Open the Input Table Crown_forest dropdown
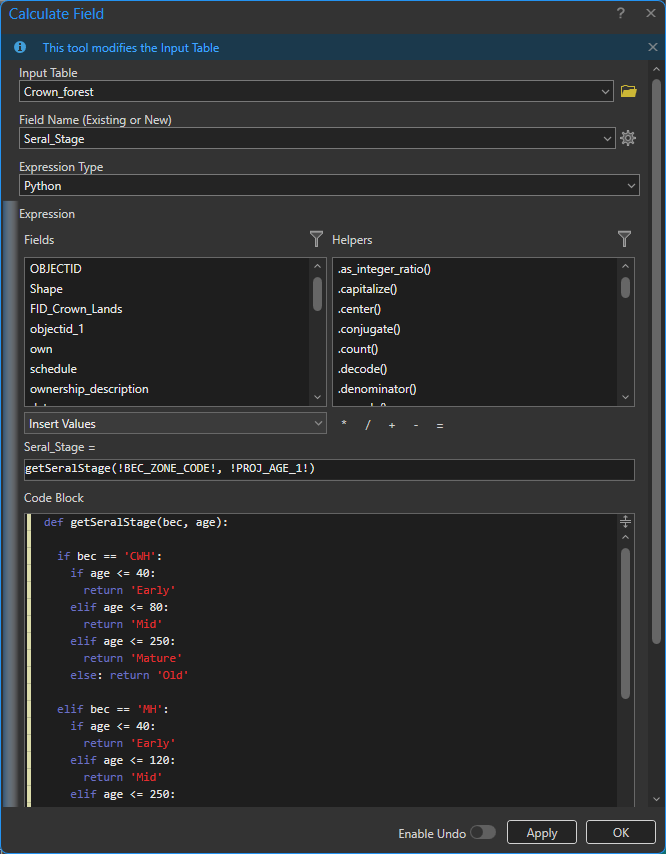The height and width of the screenshot is (854, 666). (316, 91)
